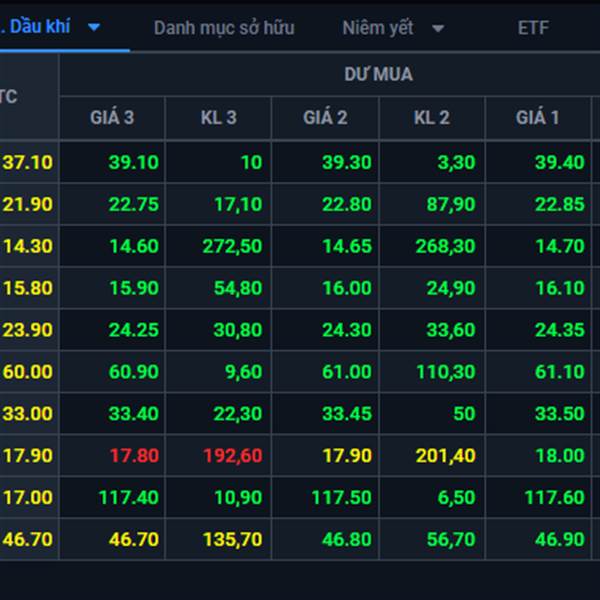Click volume 30,80
This screenshot has width=600, height=600.
pos(238,330)
